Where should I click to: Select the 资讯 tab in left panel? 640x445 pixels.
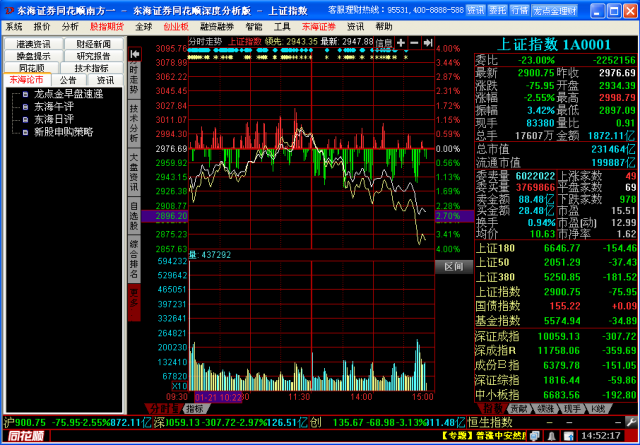point(105,80)
